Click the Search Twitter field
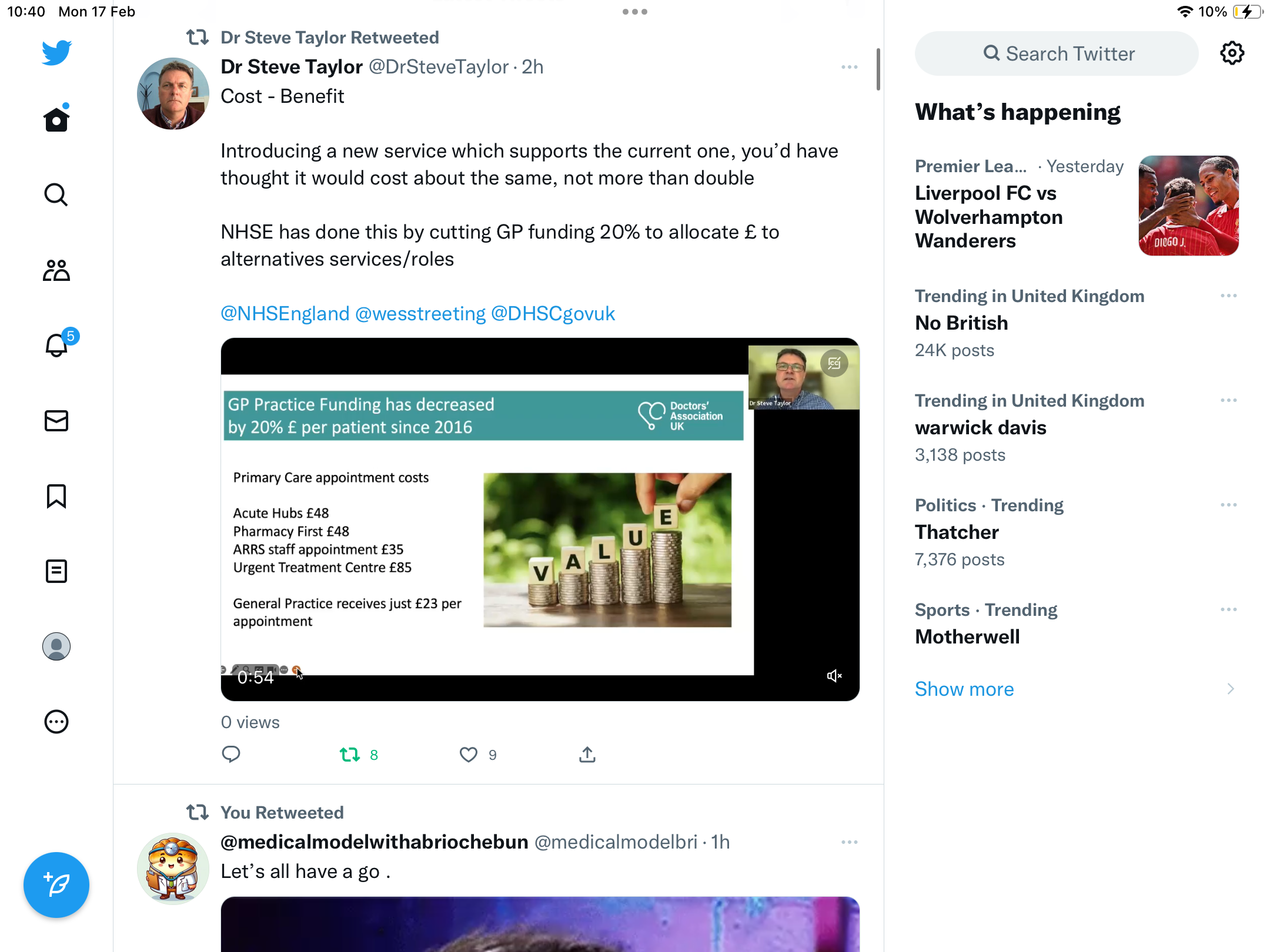1270x952 pixels. click(1057, 53)
